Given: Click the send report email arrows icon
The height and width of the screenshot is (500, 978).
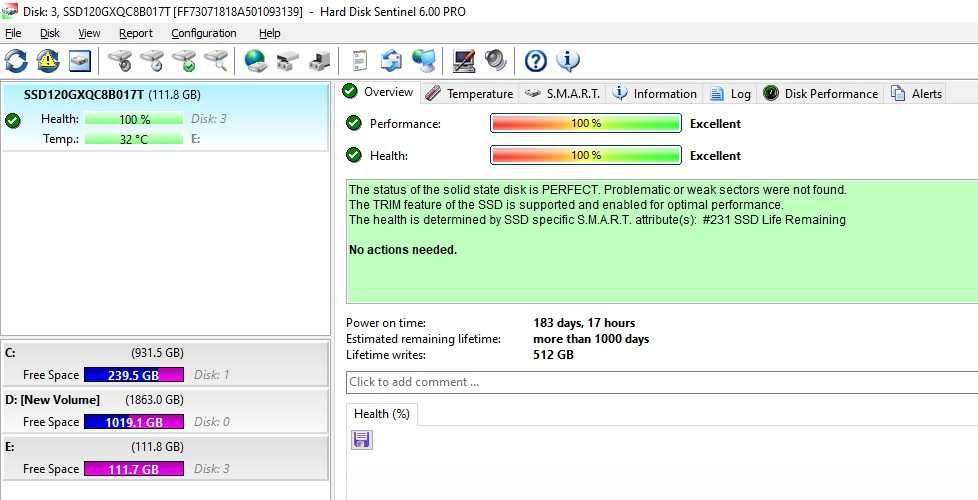Looking at the screenshot, I should tap(392, 61).
